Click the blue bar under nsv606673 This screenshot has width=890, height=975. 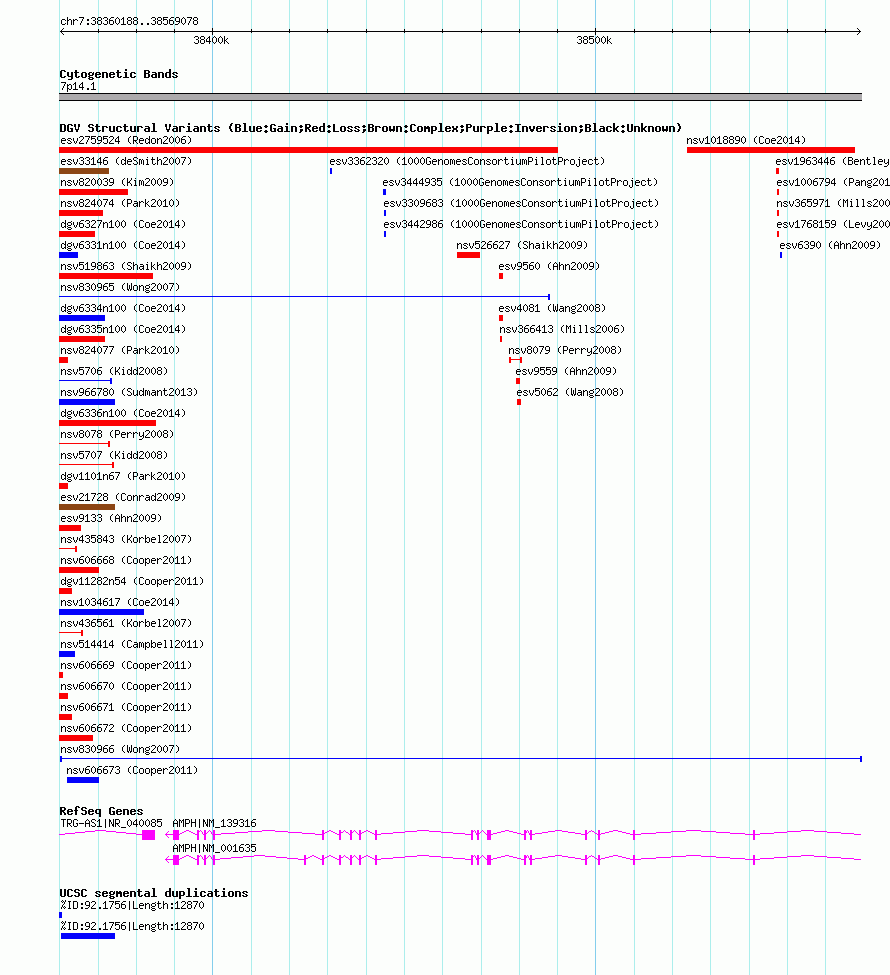coord(83,780)
